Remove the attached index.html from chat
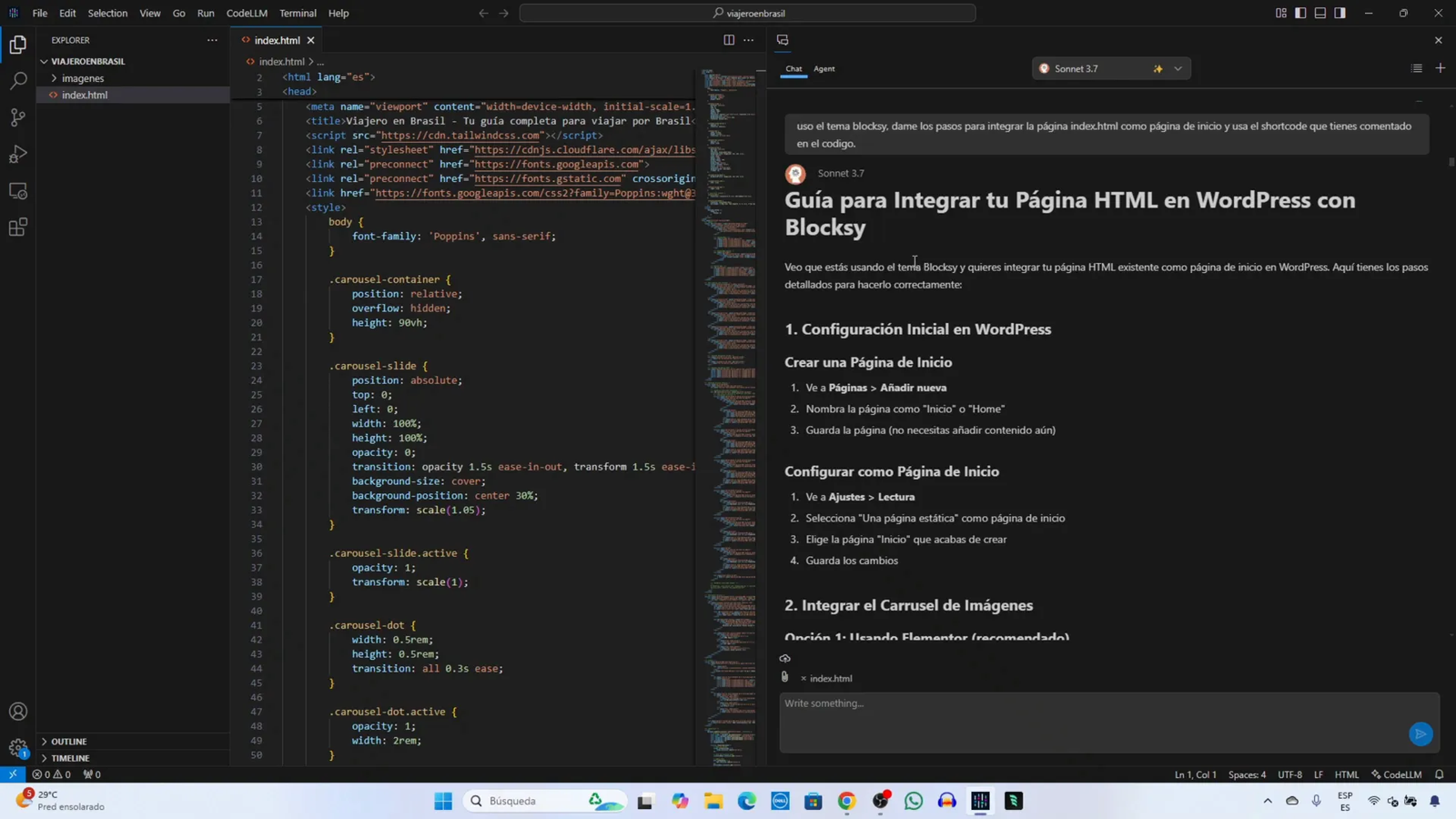The image size is (1456, 819). (x=804, y=679)
